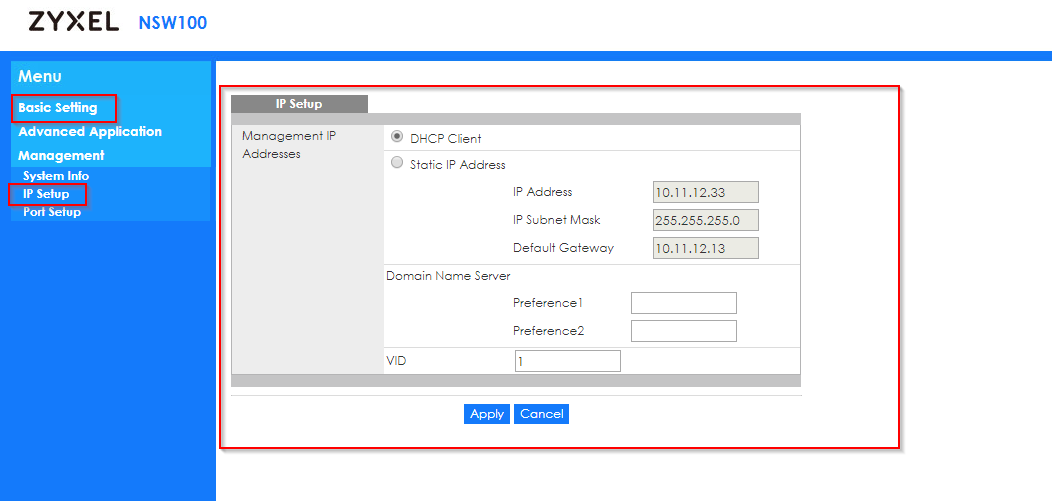Focus the DNS Preference2 input box

pos(683,331)
